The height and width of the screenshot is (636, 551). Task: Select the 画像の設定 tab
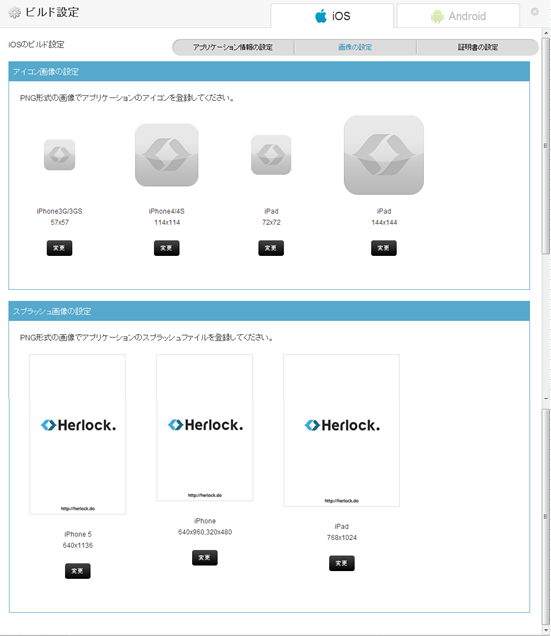(355, 47)
